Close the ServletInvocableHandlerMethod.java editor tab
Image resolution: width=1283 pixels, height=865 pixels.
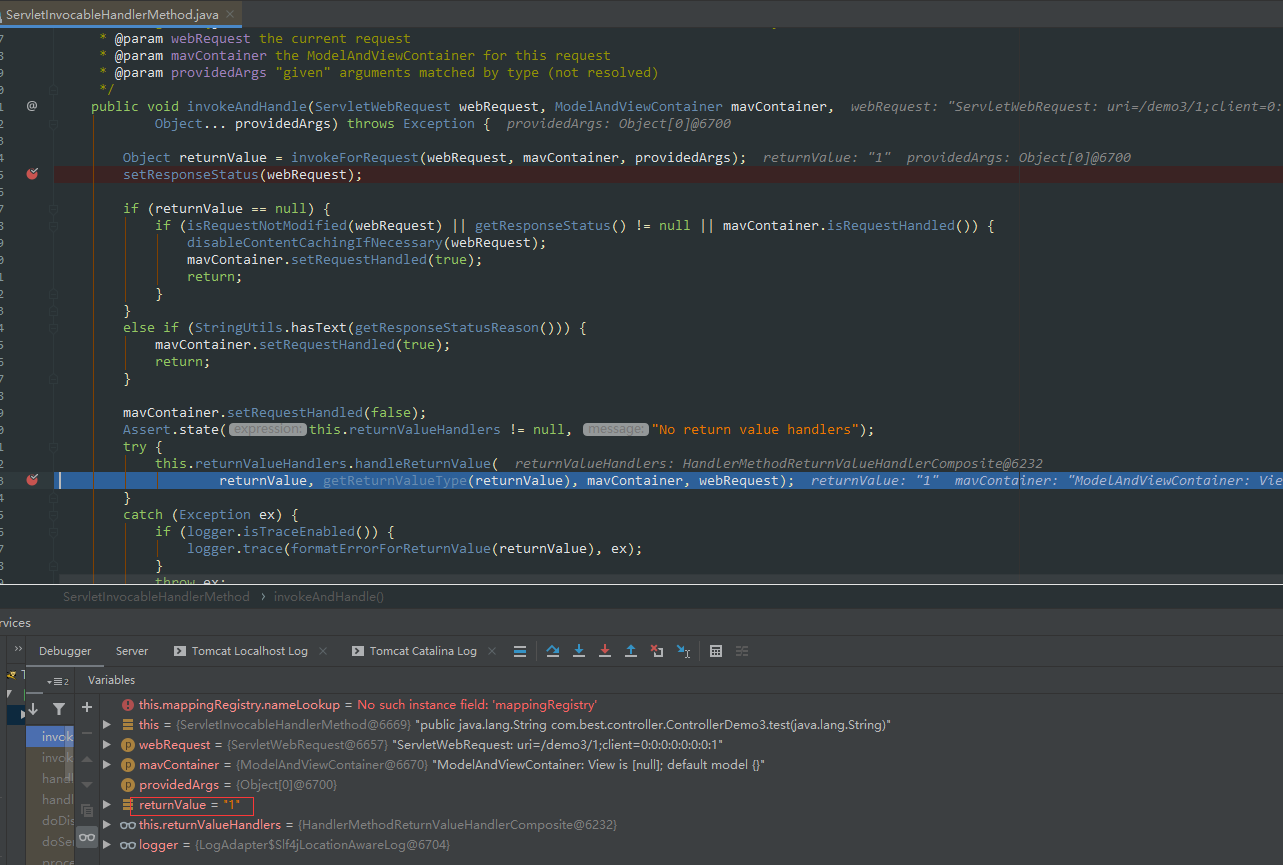[229, 13]
